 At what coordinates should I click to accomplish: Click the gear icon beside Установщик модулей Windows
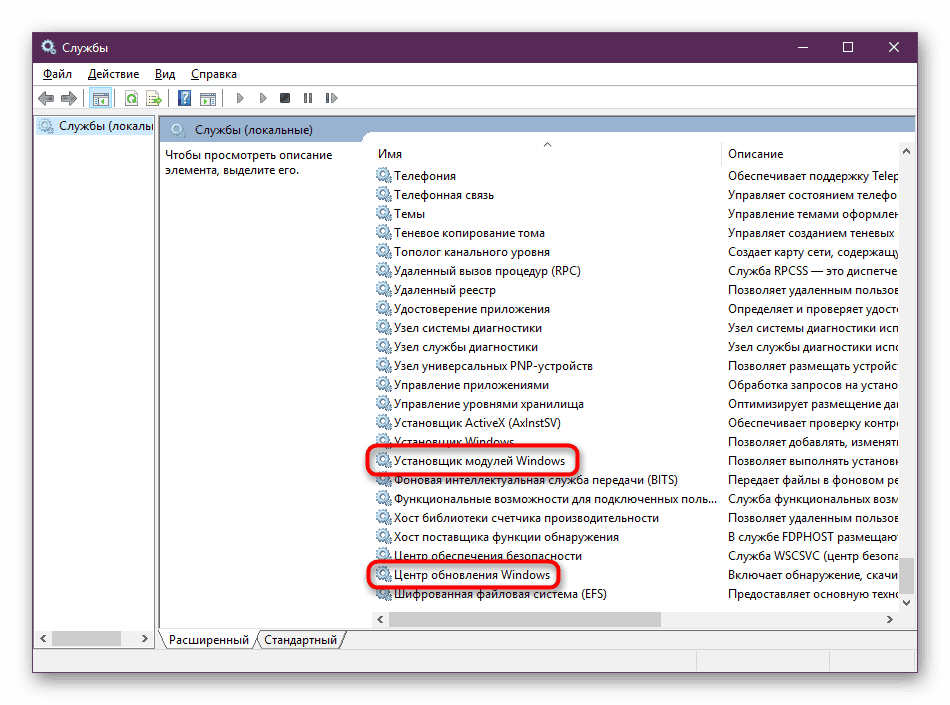383,460
